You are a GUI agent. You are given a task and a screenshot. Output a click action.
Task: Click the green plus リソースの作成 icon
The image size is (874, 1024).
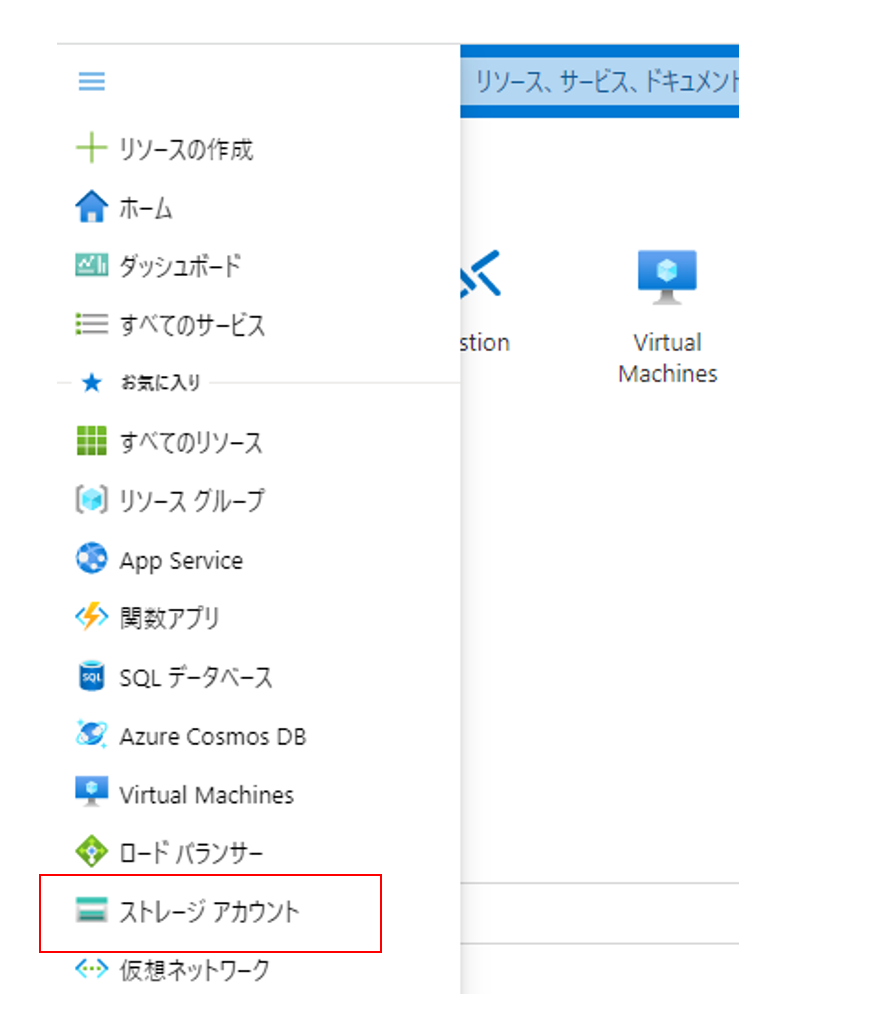pos(91,150)
